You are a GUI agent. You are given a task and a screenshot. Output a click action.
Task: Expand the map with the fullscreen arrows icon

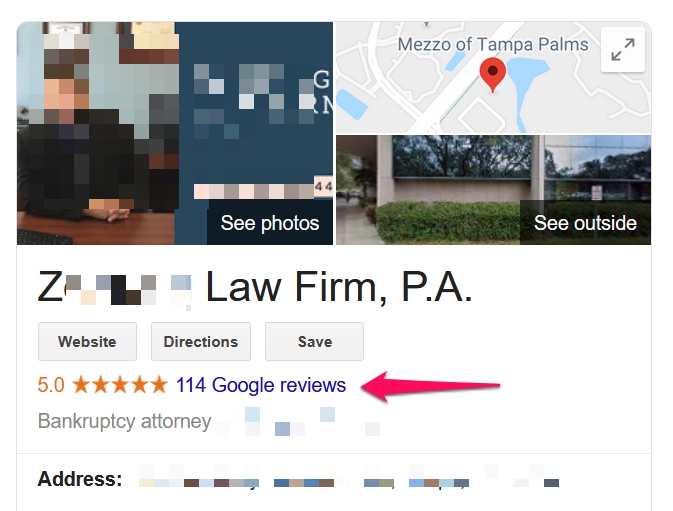pos(622,49)
